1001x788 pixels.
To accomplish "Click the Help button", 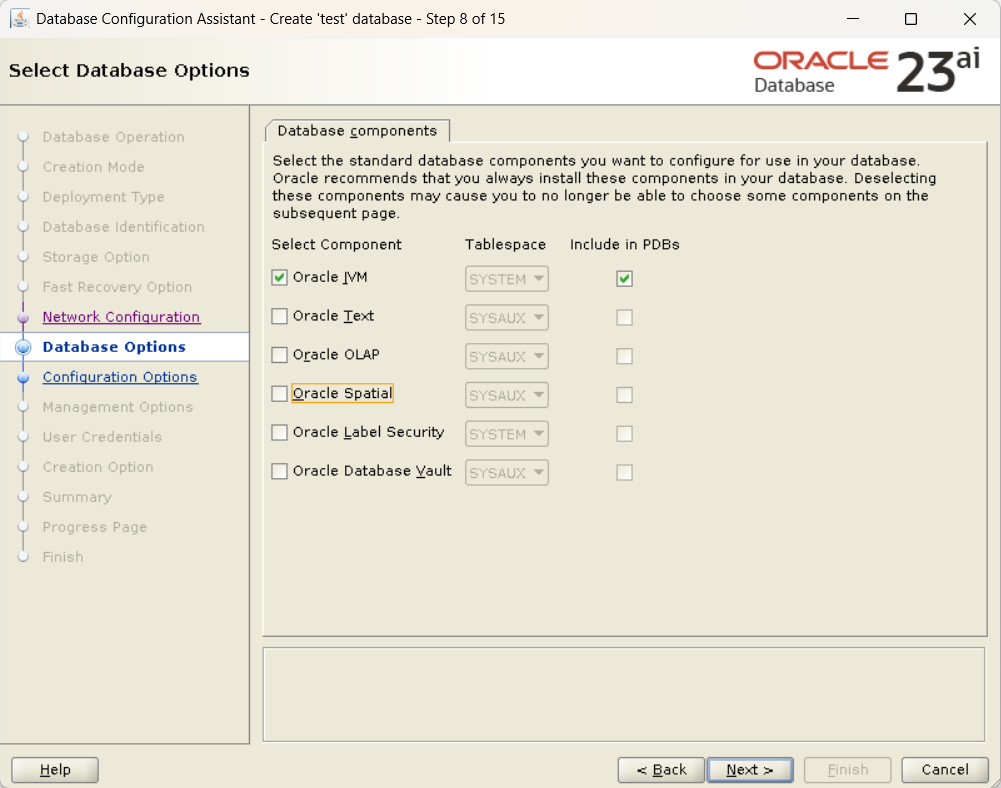I will [x=55, y=769].
